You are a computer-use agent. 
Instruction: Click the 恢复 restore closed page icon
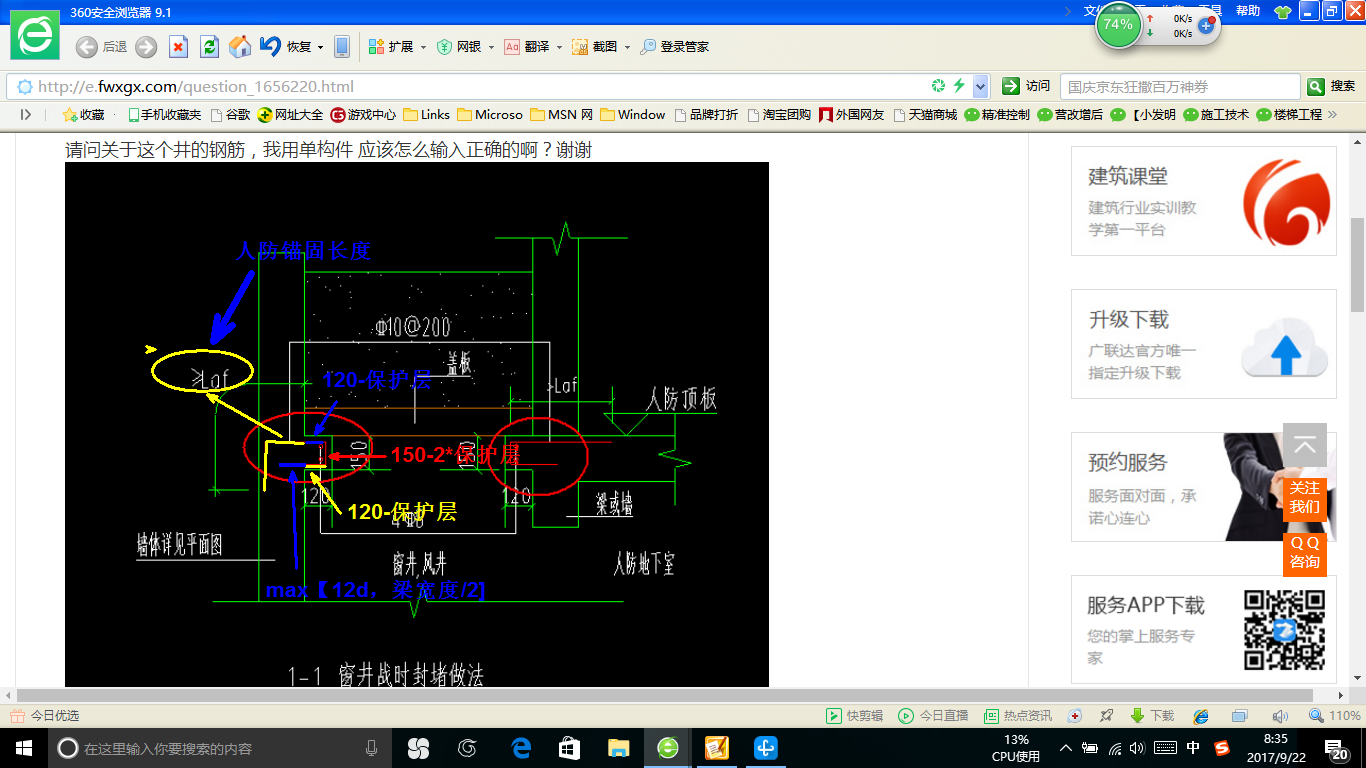pos(270,47)
